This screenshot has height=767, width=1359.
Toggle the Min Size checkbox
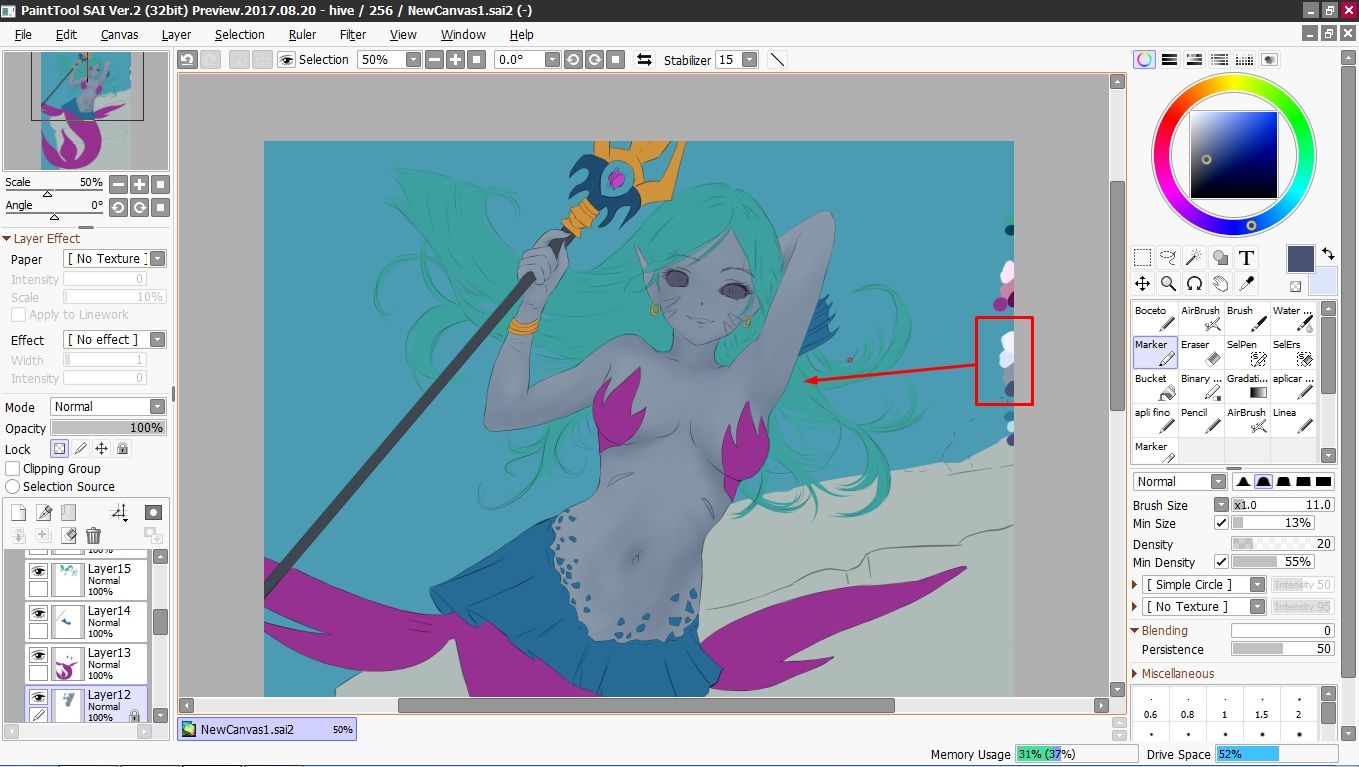pos(1221,523)
